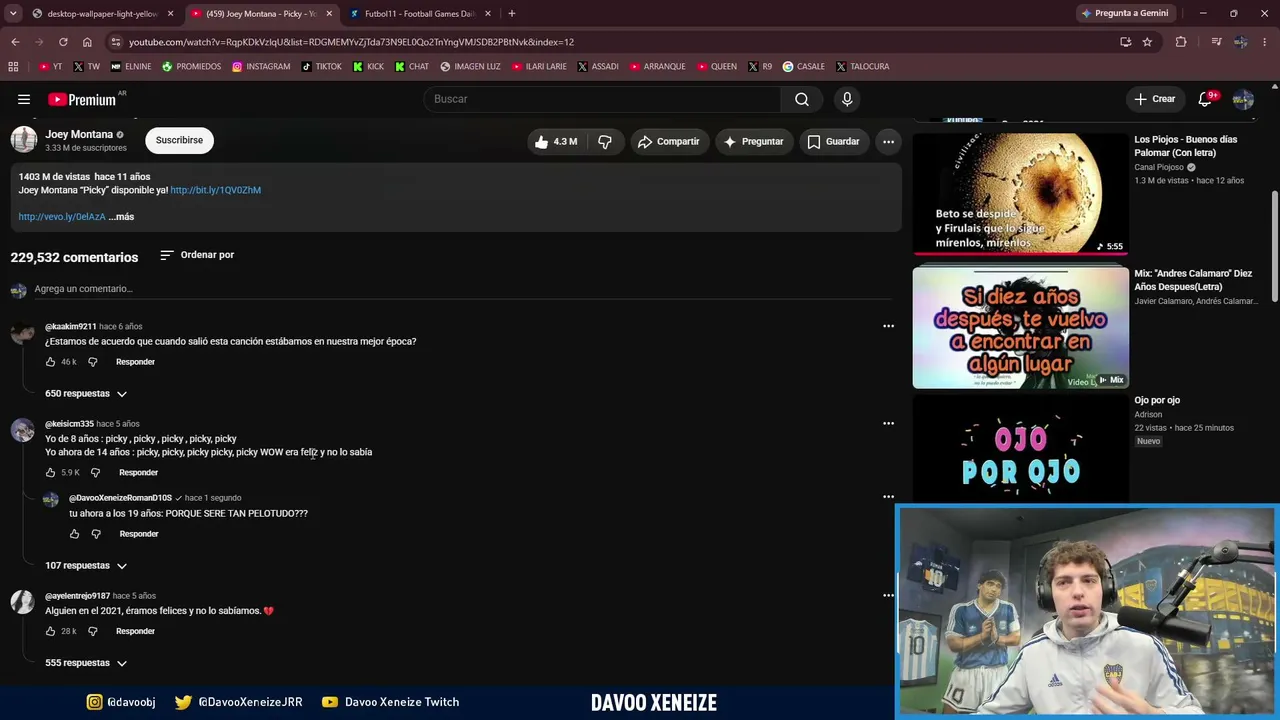Open the browser extensions puzzle icon
The height and width of the screenshot is (720, 1280).
(x=1181, y=42)
